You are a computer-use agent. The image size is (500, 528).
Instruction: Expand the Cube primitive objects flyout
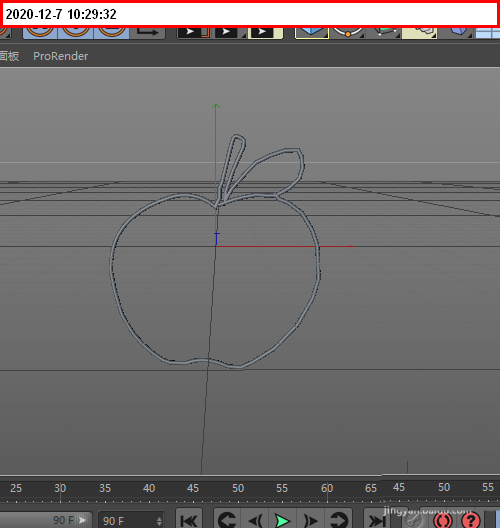click(312, 32)
